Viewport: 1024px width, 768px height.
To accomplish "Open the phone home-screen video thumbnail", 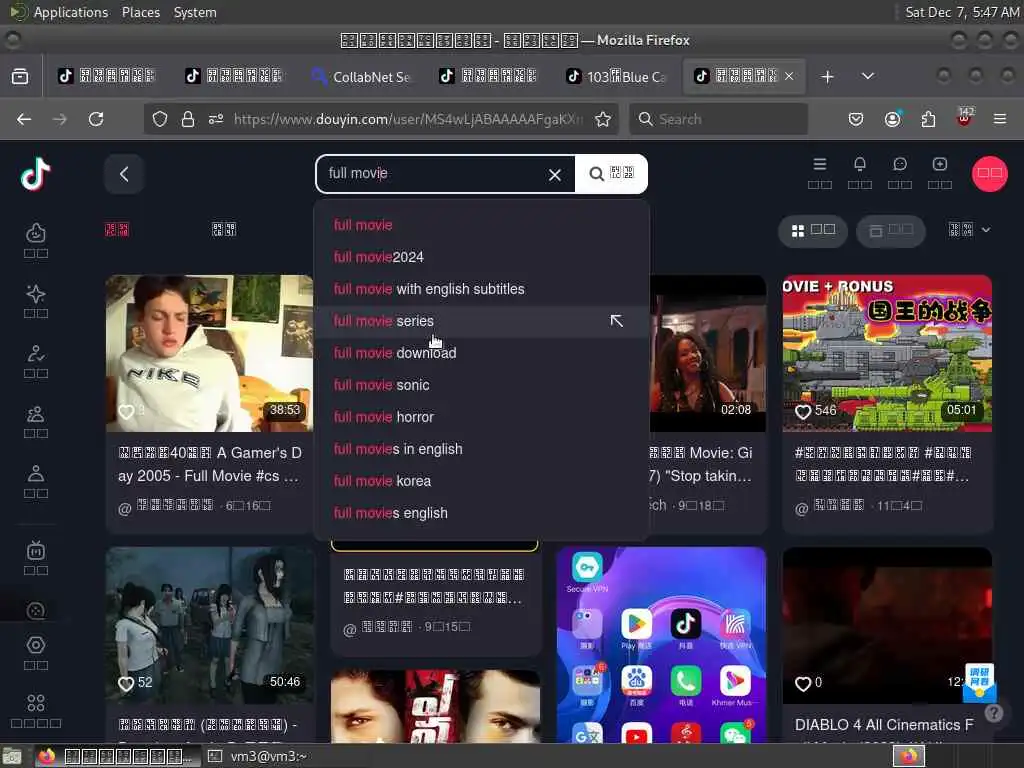I will (661, 645).
